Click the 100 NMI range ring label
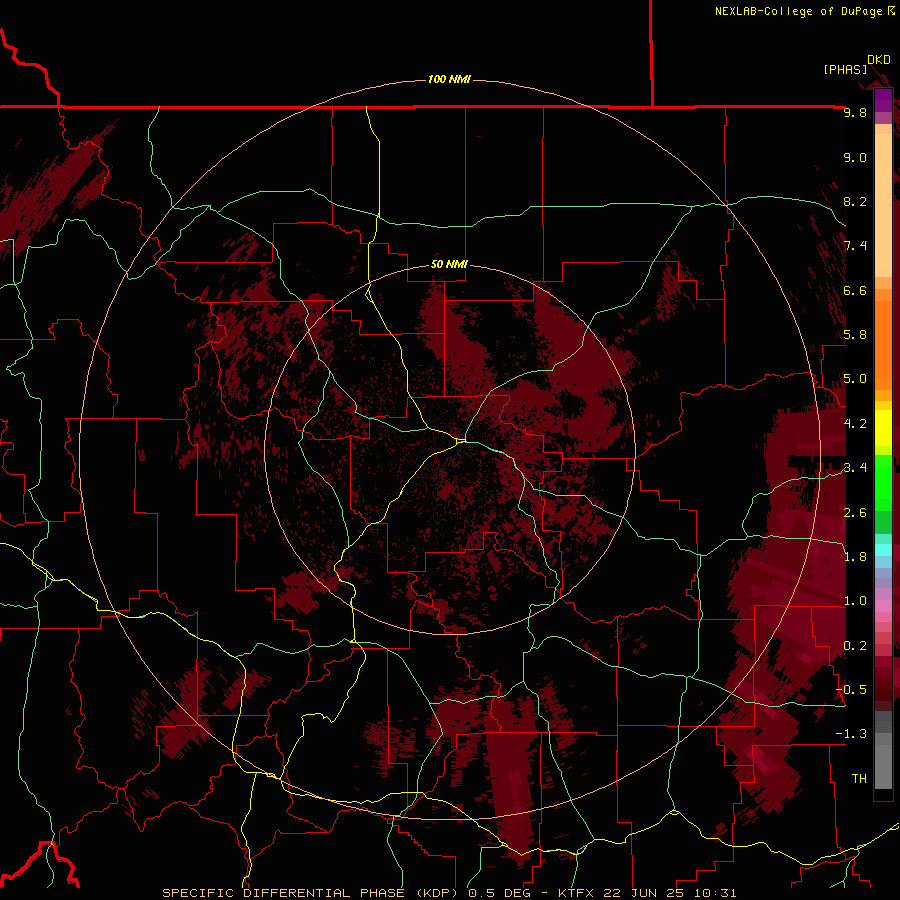The image size is (900, 900). coord(449,79)
